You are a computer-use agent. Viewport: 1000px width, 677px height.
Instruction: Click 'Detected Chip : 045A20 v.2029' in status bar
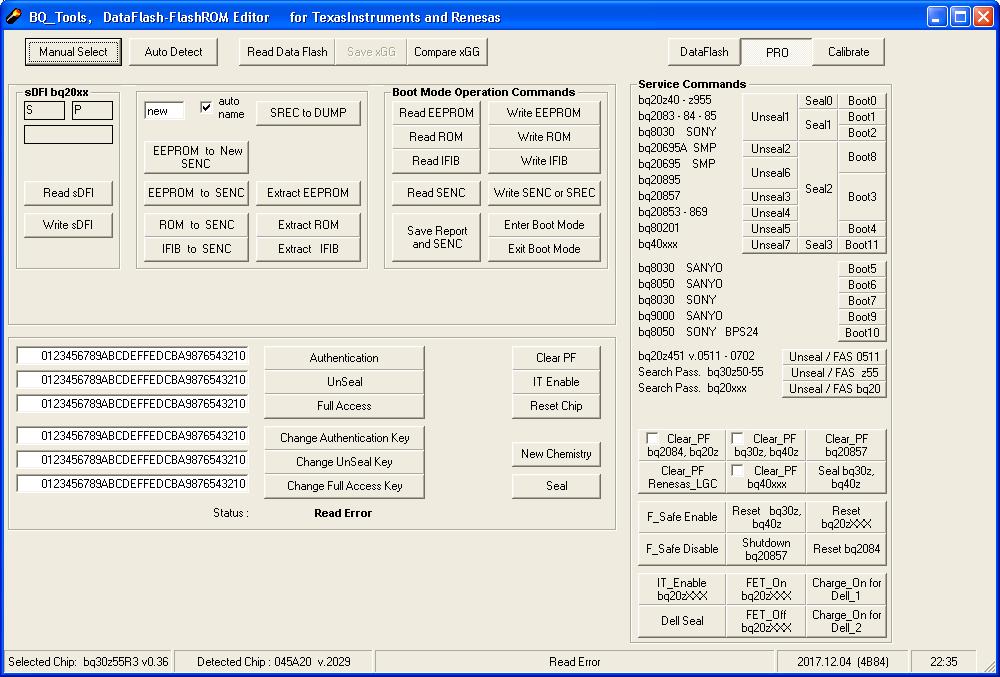coord(274,662)
